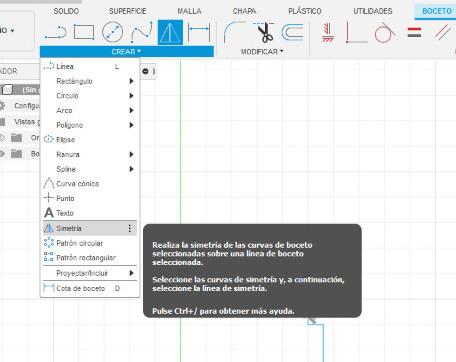Choose Cota de boceto menu item

(x=90, y=288)
